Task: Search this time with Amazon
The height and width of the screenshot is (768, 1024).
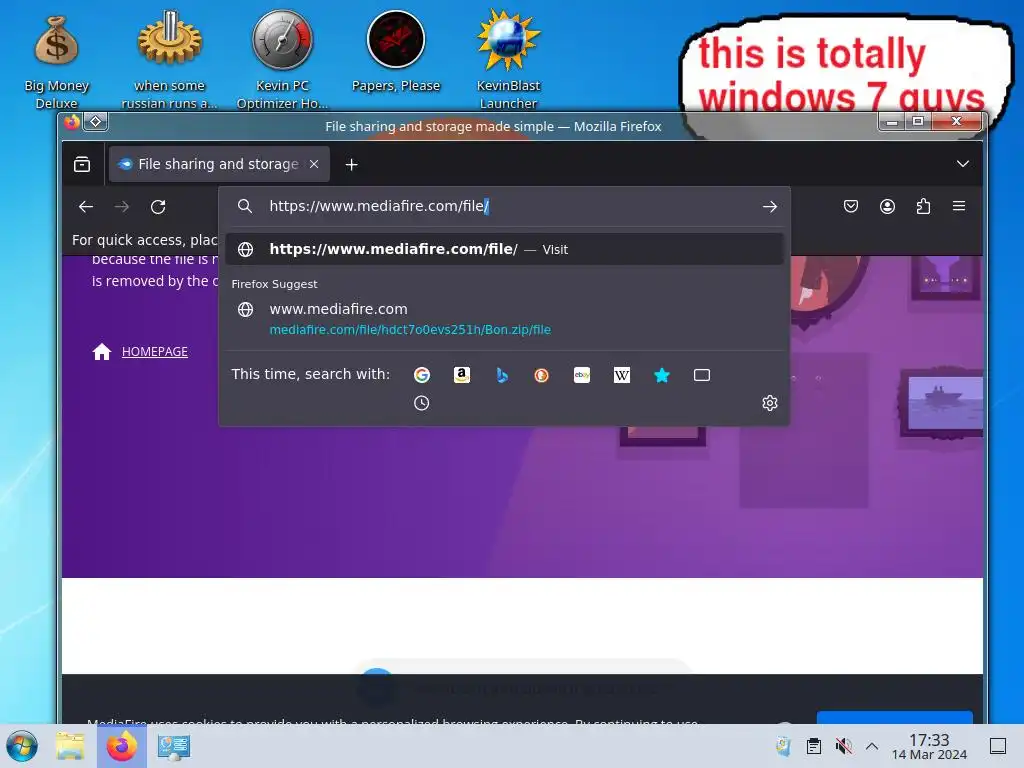Action: click(x=462, y=375)
